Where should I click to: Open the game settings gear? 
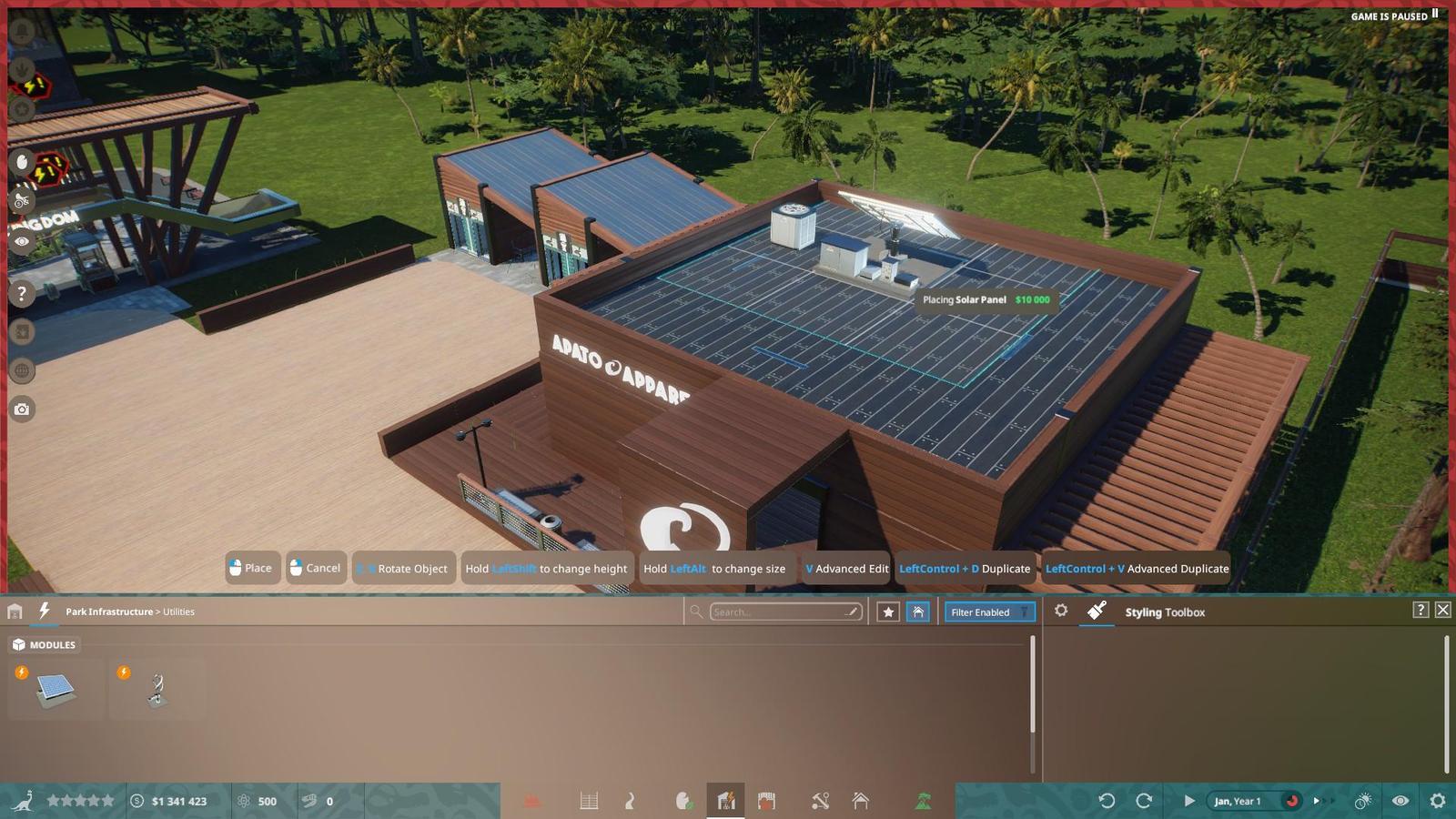click(1437, 801)
